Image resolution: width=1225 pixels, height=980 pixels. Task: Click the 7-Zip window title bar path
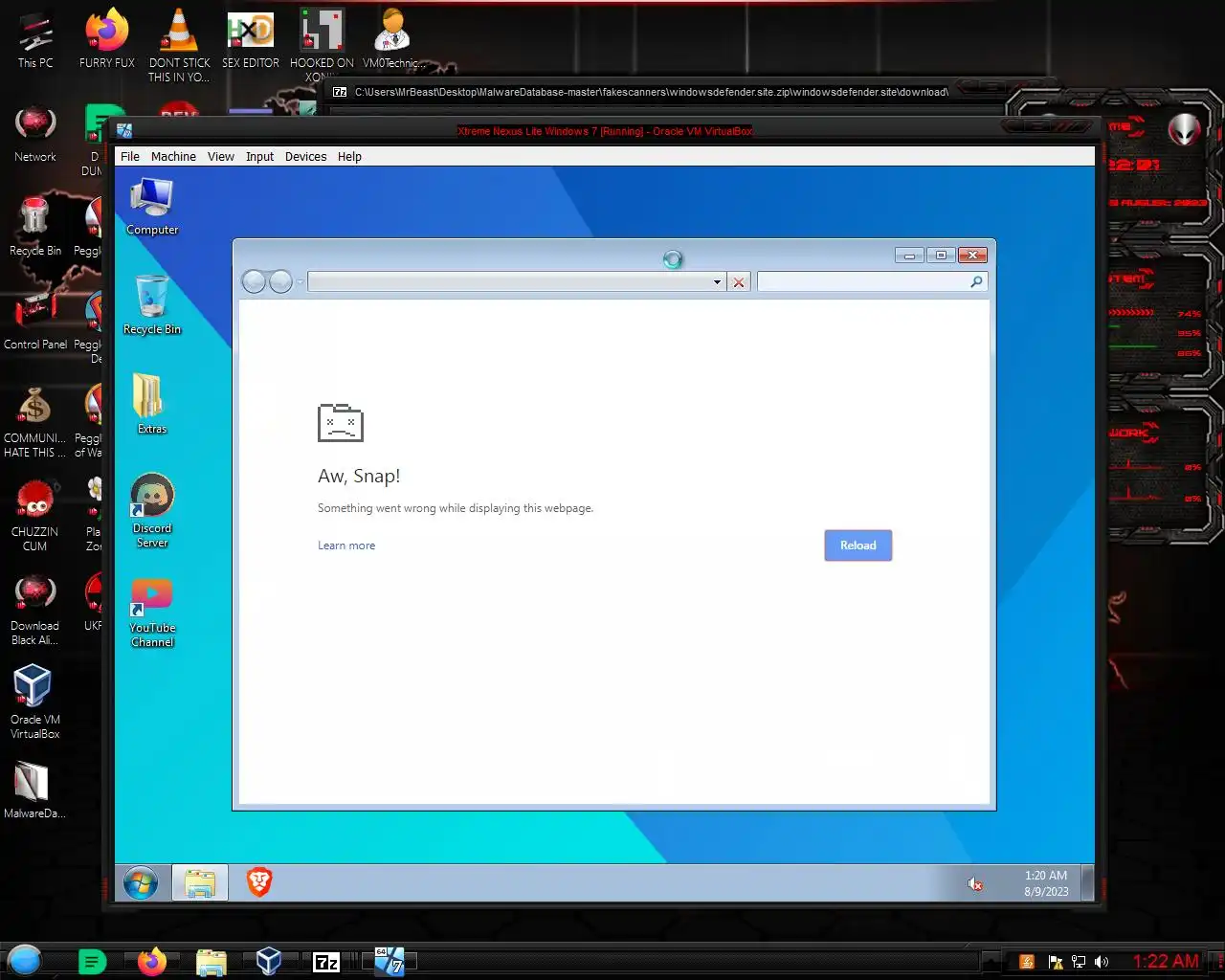651,92
